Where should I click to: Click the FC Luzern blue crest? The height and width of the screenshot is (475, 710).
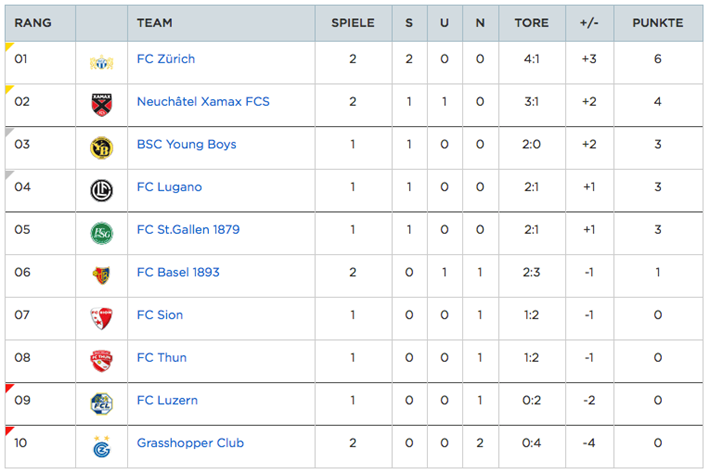[101, 403]
